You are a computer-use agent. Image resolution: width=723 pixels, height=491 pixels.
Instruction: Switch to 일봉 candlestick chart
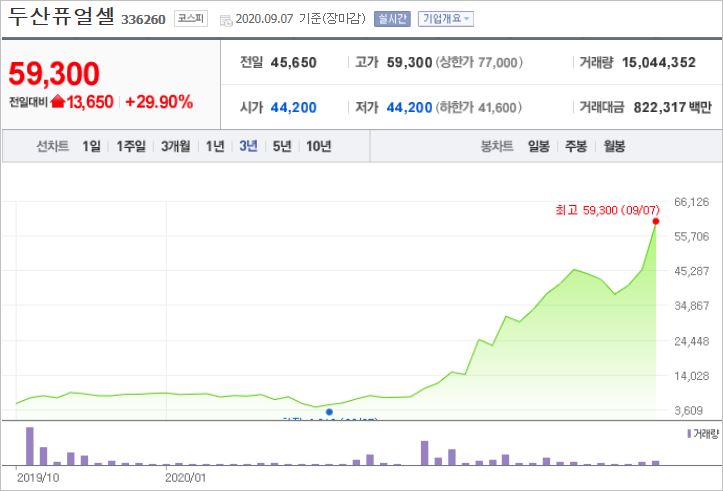pos(539,146)
